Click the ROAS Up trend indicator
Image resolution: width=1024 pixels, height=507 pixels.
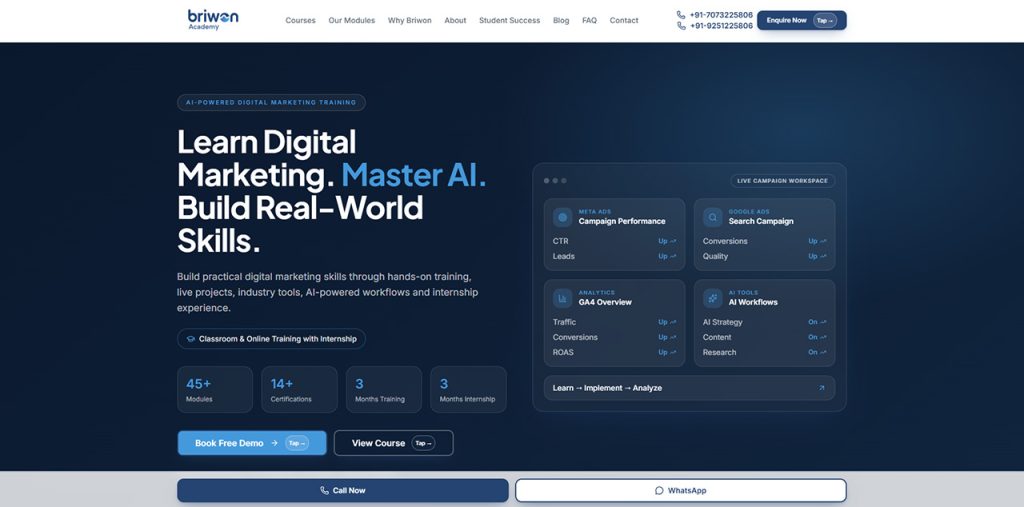667,352
